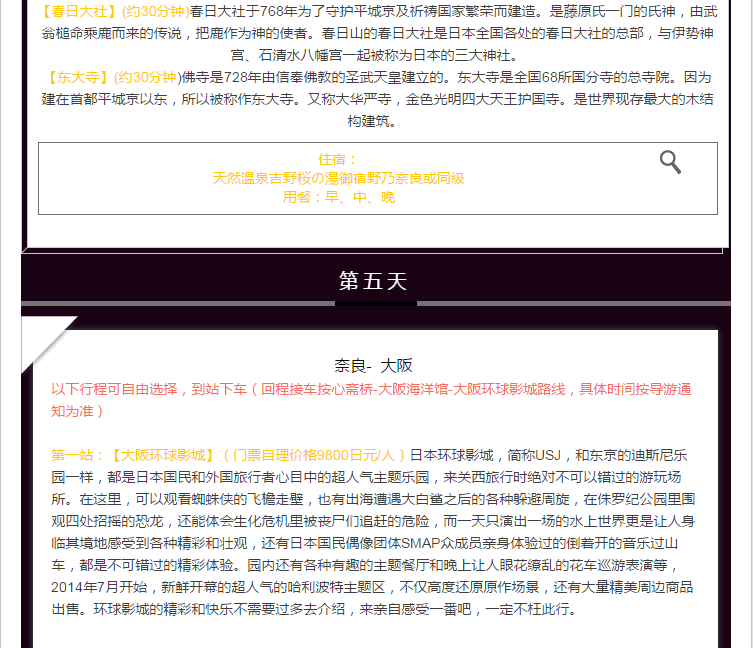Click the 用餐：早、中、晚 meal line
The width and height of the screenshot is (753, 648).
tap(338, 197)
